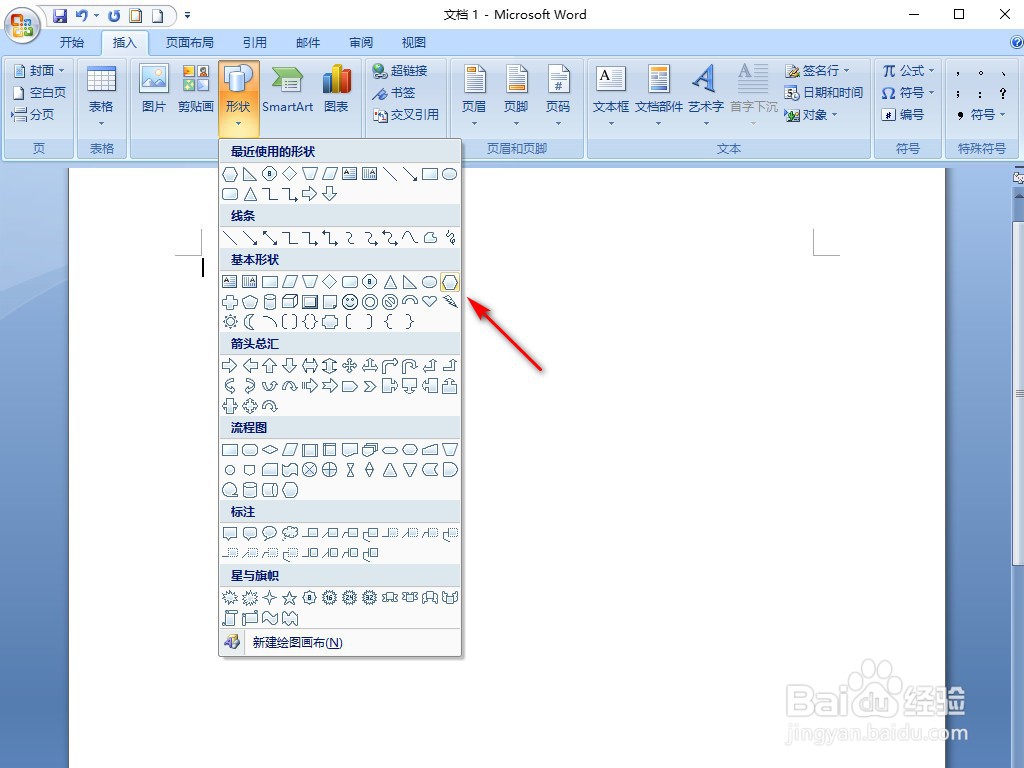Click New Drawing Canvas option

tap(340, 643)
